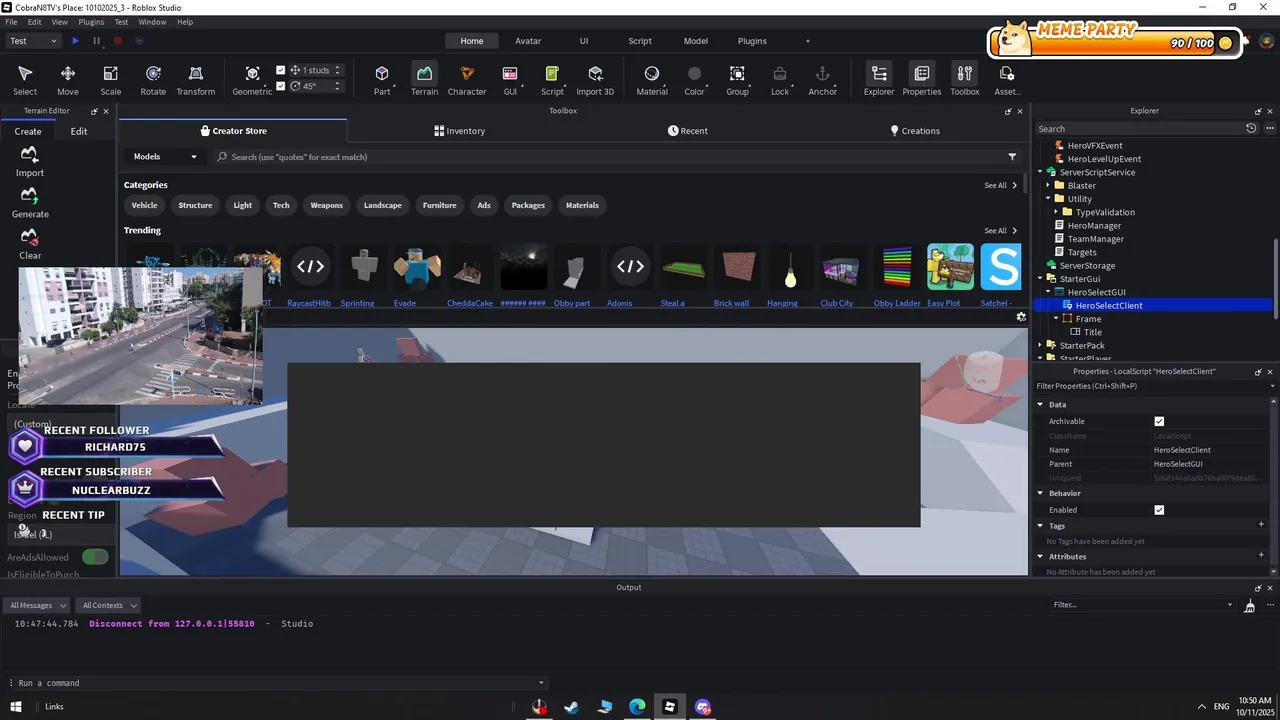Open the toolbox search filter icon
This screenshot has height=720, width=1280.
click(1012, 157)
